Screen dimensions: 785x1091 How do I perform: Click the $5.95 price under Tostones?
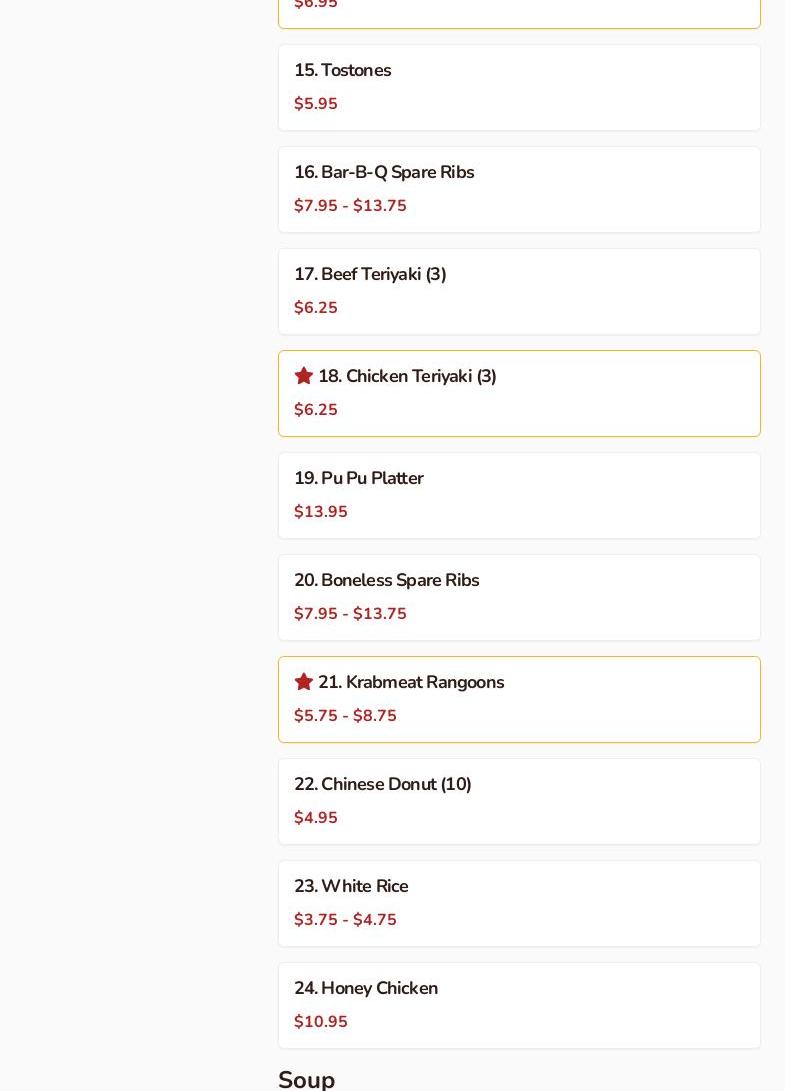(x=316, y=104)
